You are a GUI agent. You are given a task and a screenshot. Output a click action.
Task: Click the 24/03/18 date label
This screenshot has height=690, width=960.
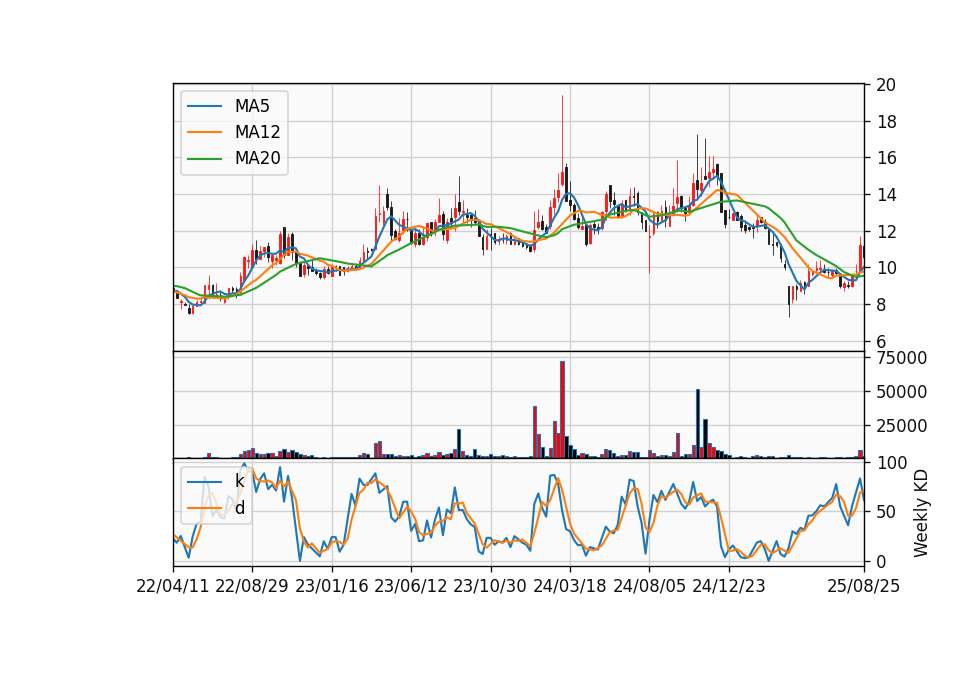pos(570,586)
